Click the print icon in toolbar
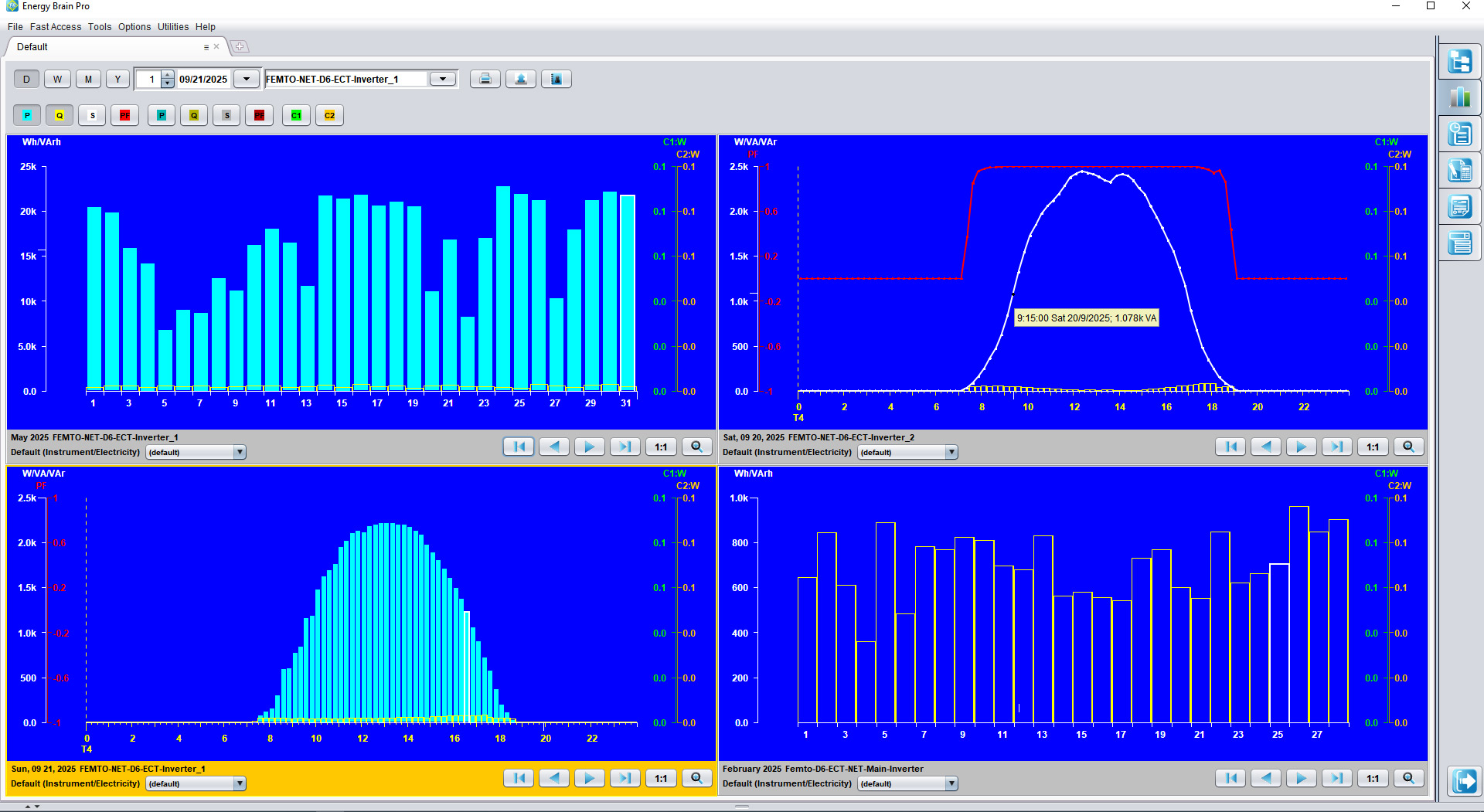This screenshot has width=1484, height=812. pyautogui.click(x=485, y=79)
